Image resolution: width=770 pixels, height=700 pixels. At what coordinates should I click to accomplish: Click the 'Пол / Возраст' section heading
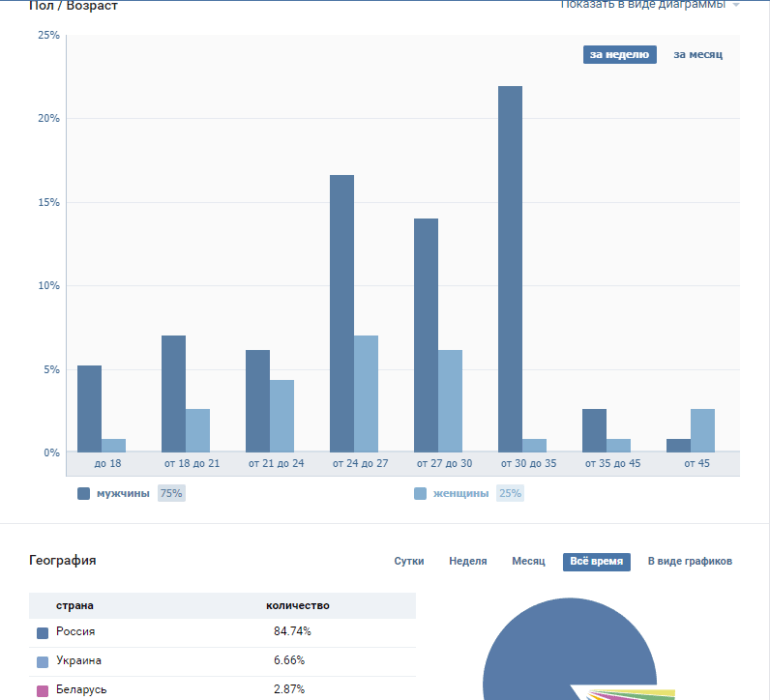coord(74,5)
